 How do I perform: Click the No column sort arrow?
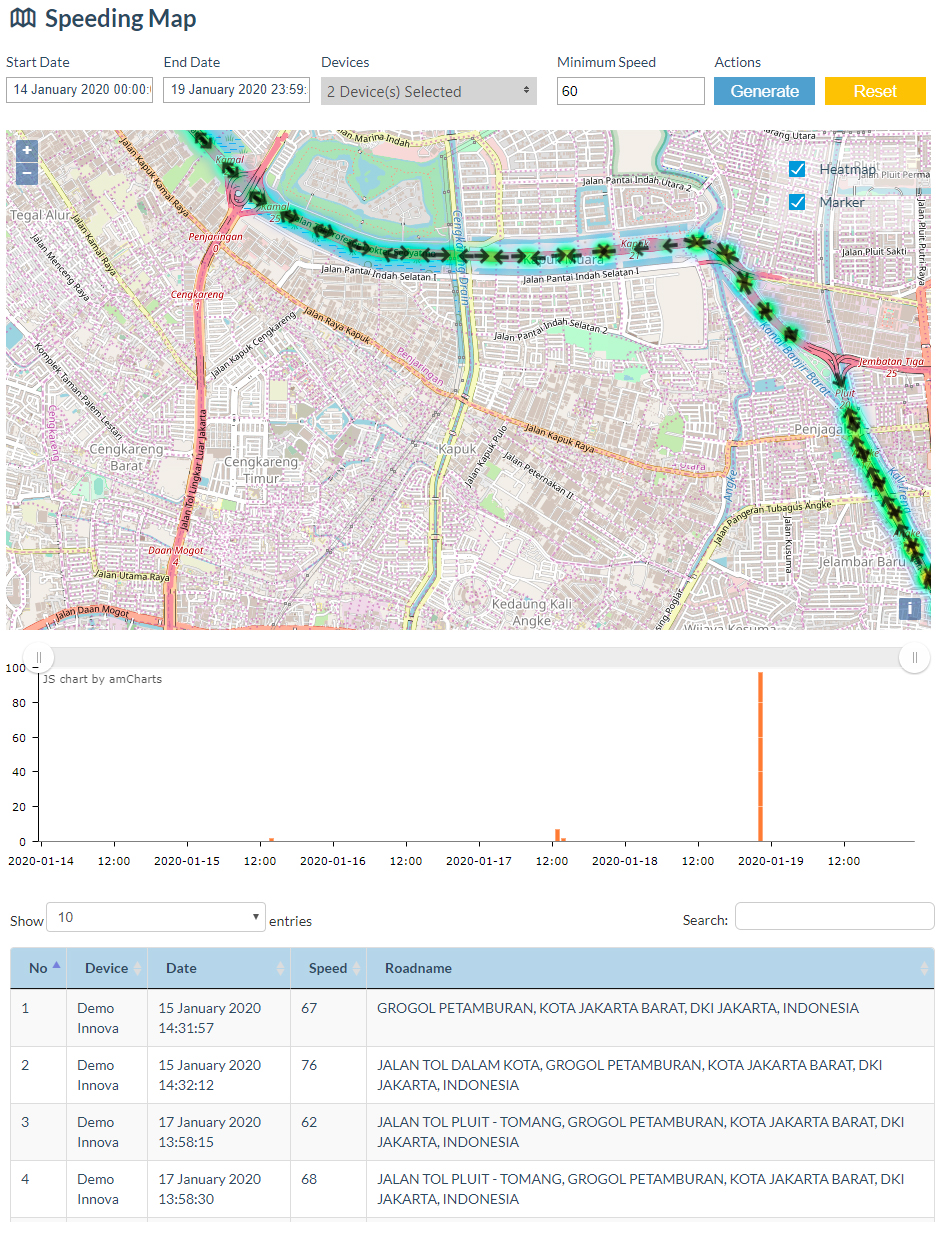[x=56, y=966]
